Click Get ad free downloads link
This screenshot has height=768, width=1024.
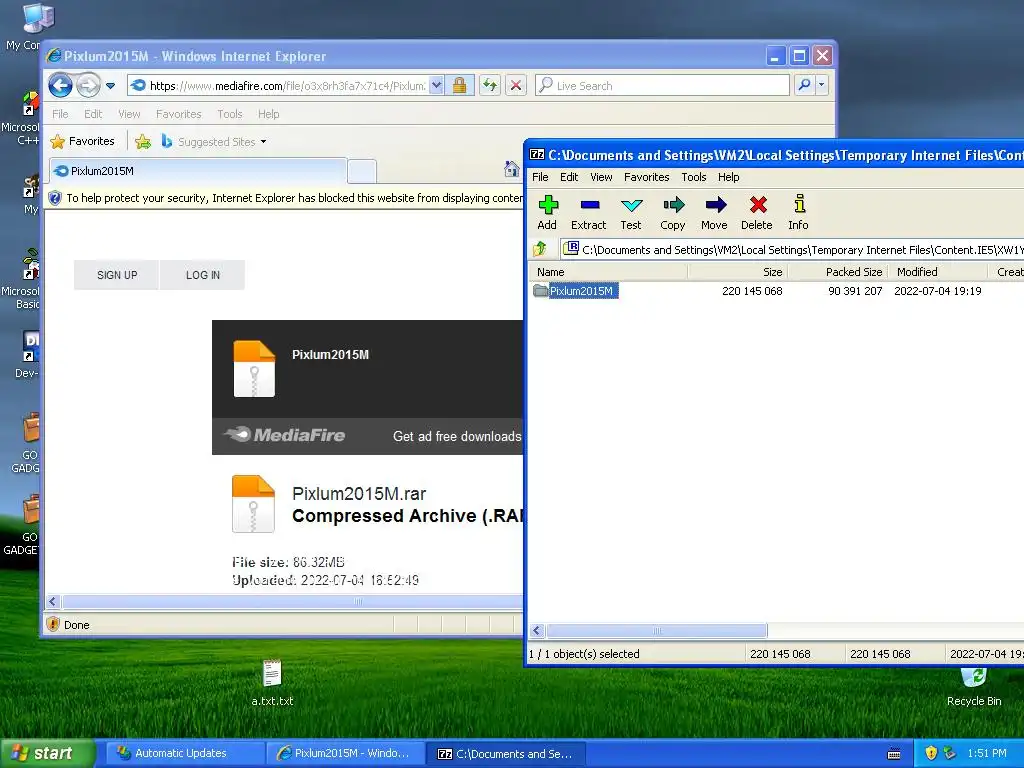457,436
